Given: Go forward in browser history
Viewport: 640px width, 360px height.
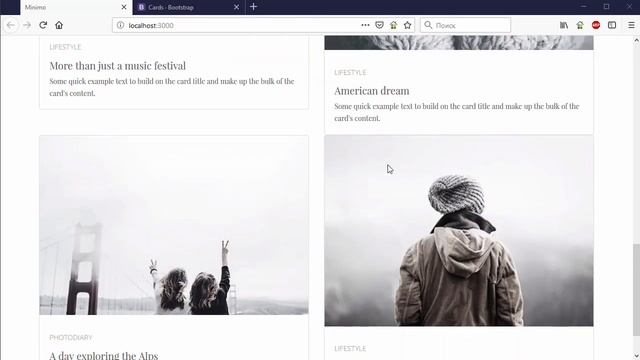Looking at the screenshot, I should click(27, 25).
